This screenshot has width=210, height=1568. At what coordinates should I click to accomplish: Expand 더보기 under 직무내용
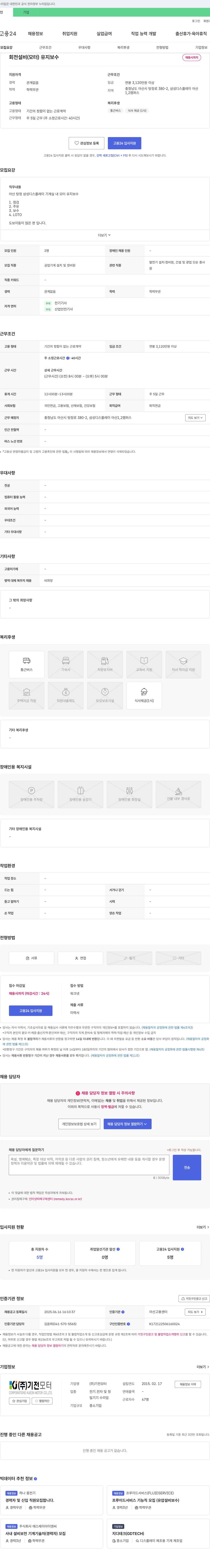coord(105,235)
